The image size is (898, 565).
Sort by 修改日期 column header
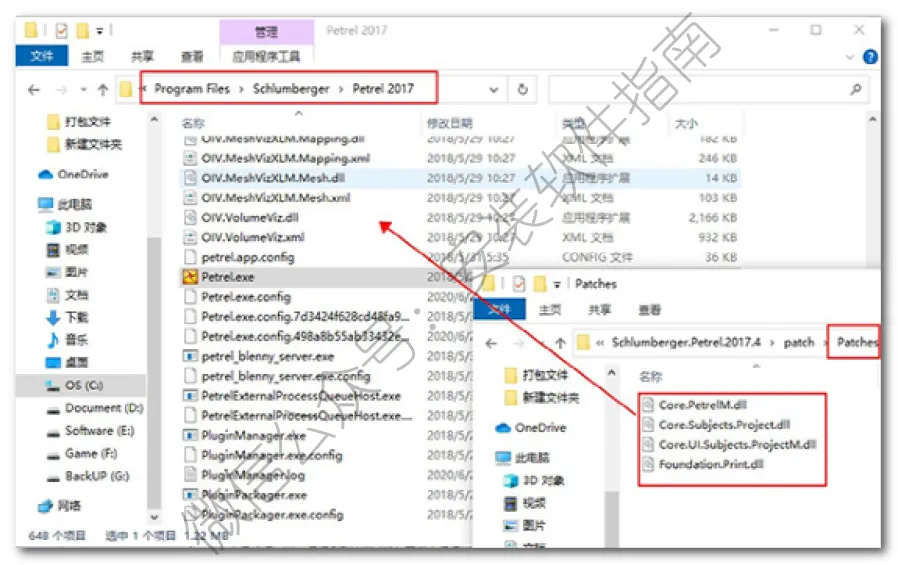click(x=450, y=123)
